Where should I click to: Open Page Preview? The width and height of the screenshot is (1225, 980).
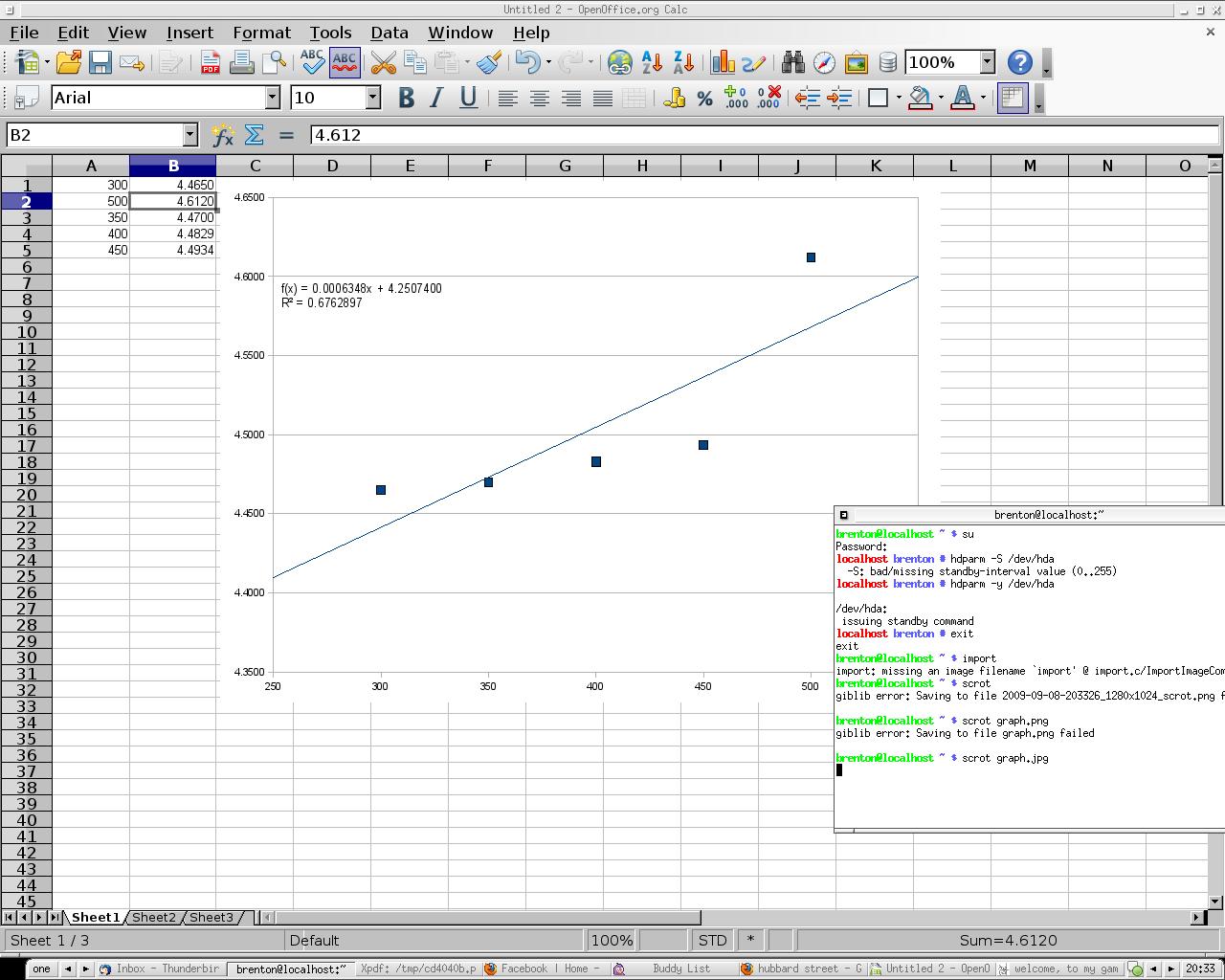pos(274,63)
